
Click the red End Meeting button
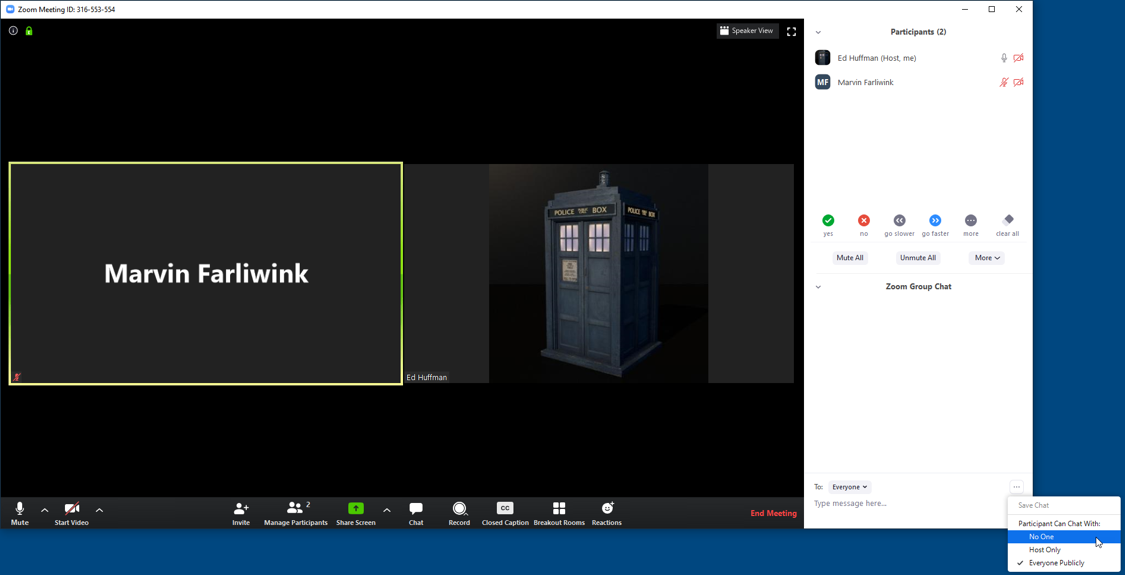[773, 513]
